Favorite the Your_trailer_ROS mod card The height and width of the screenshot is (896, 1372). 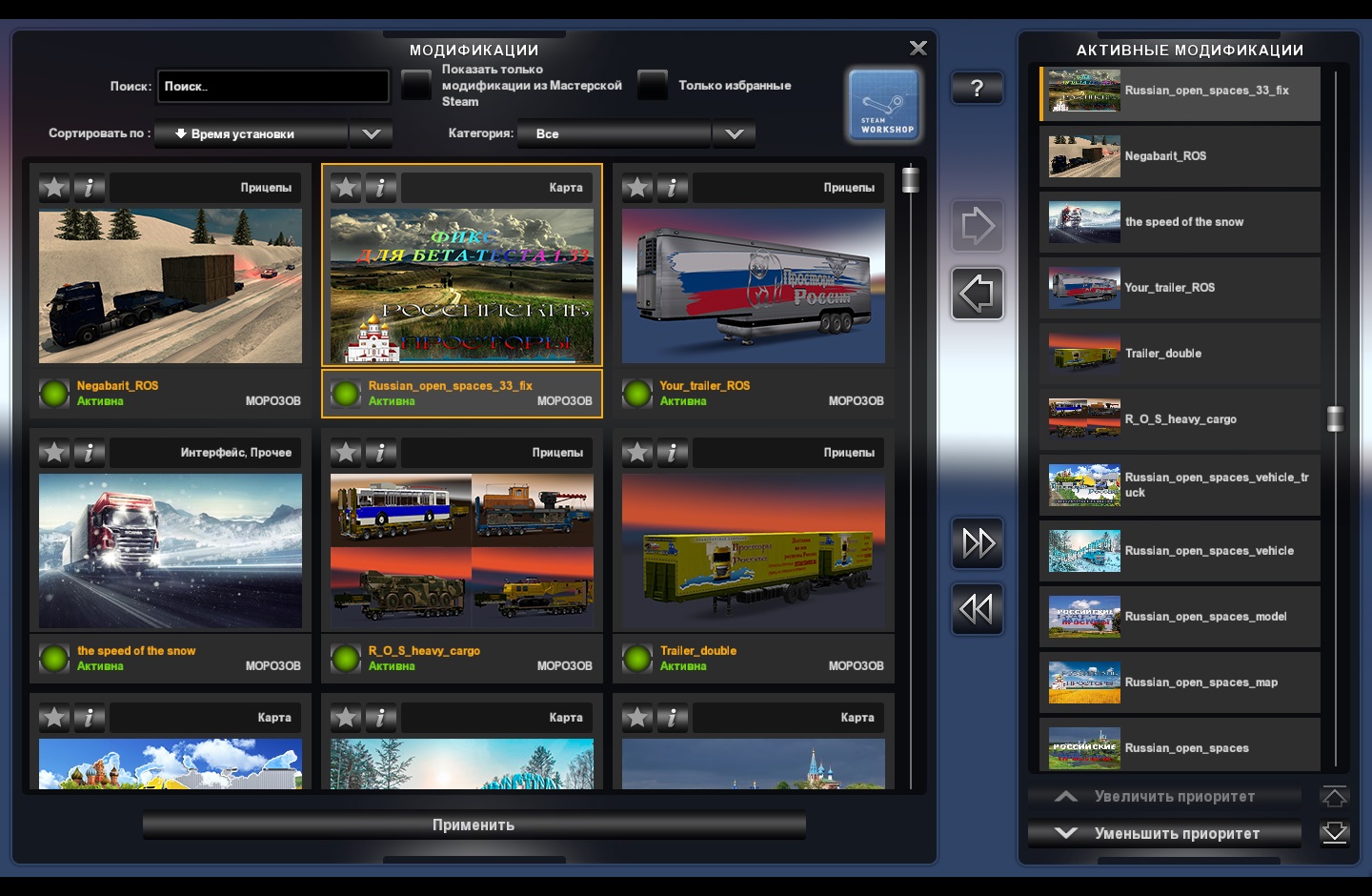pyautogui.click(x=637, y=188)
